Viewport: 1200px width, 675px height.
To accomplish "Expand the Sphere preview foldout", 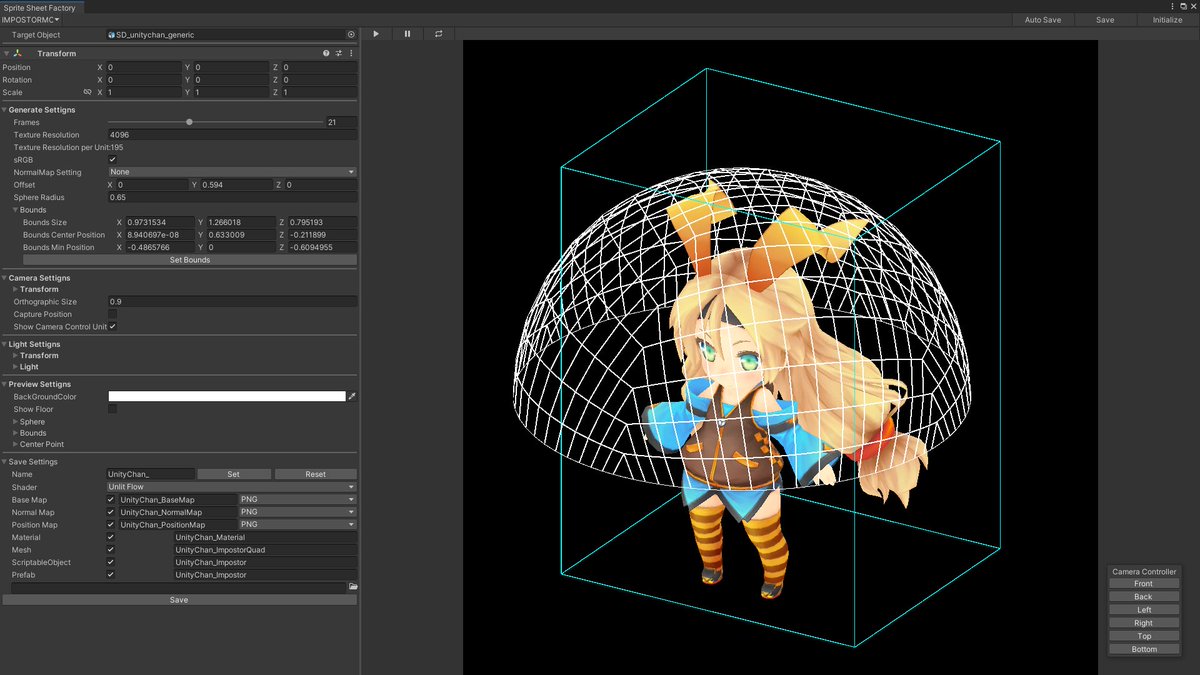I will pyautogui.click(x=16, y=422).
